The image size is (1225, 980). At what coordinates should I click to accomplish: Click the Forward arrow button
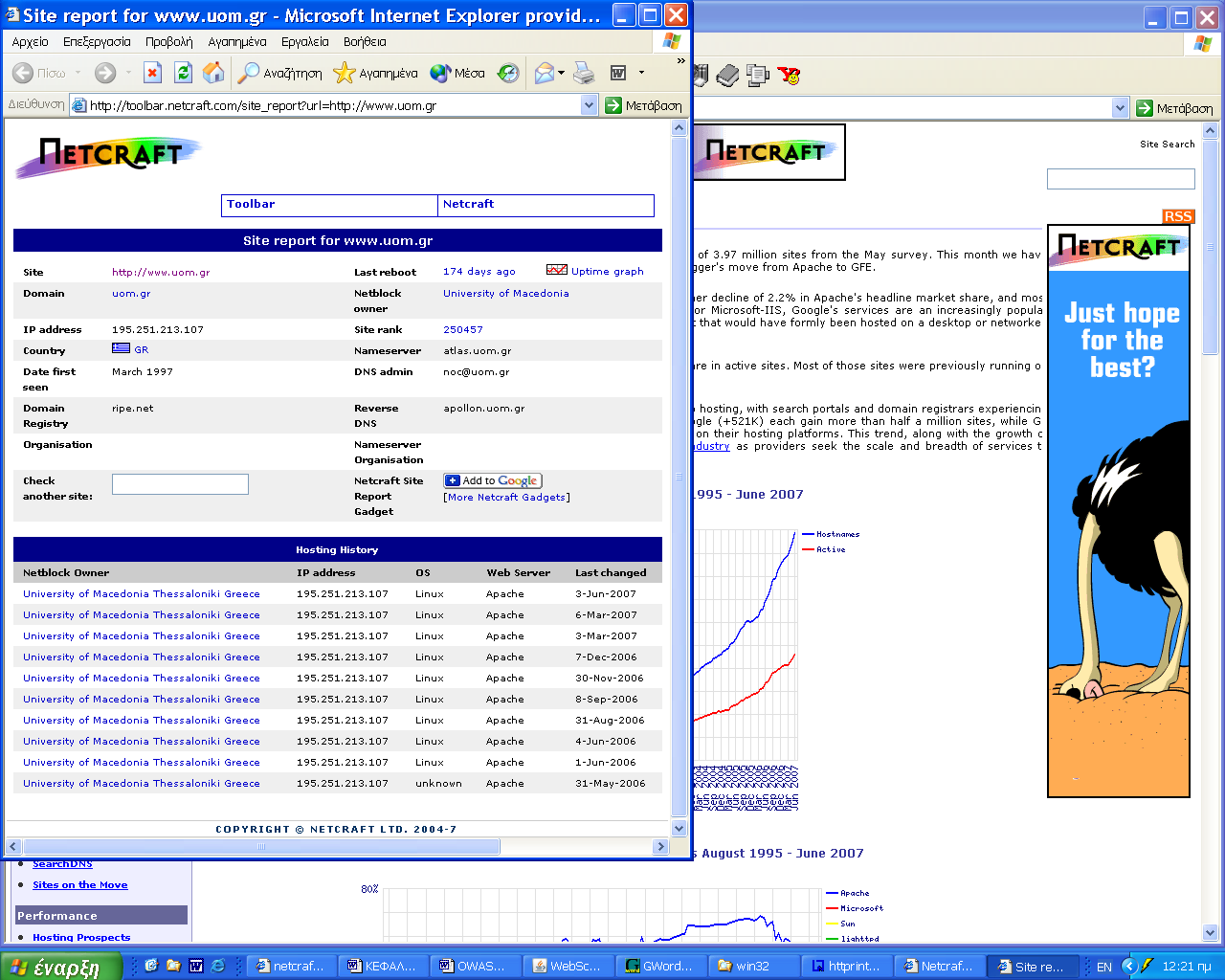pyautogui.click(x=105, y=73)
